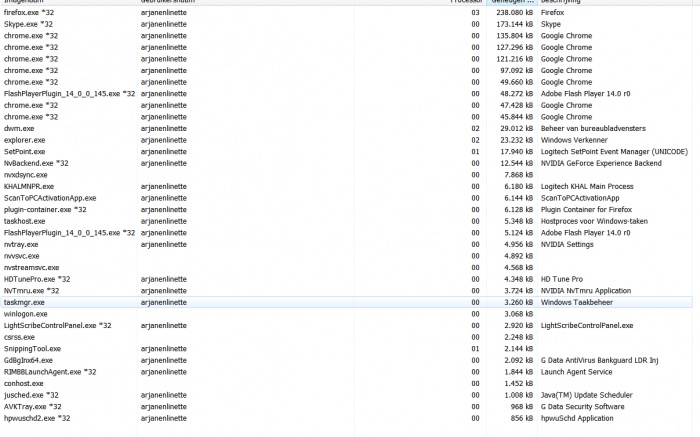Click the 7.868 kB memory value
Viewport: 700px width, 437px height.
click(x=518, y=175)
